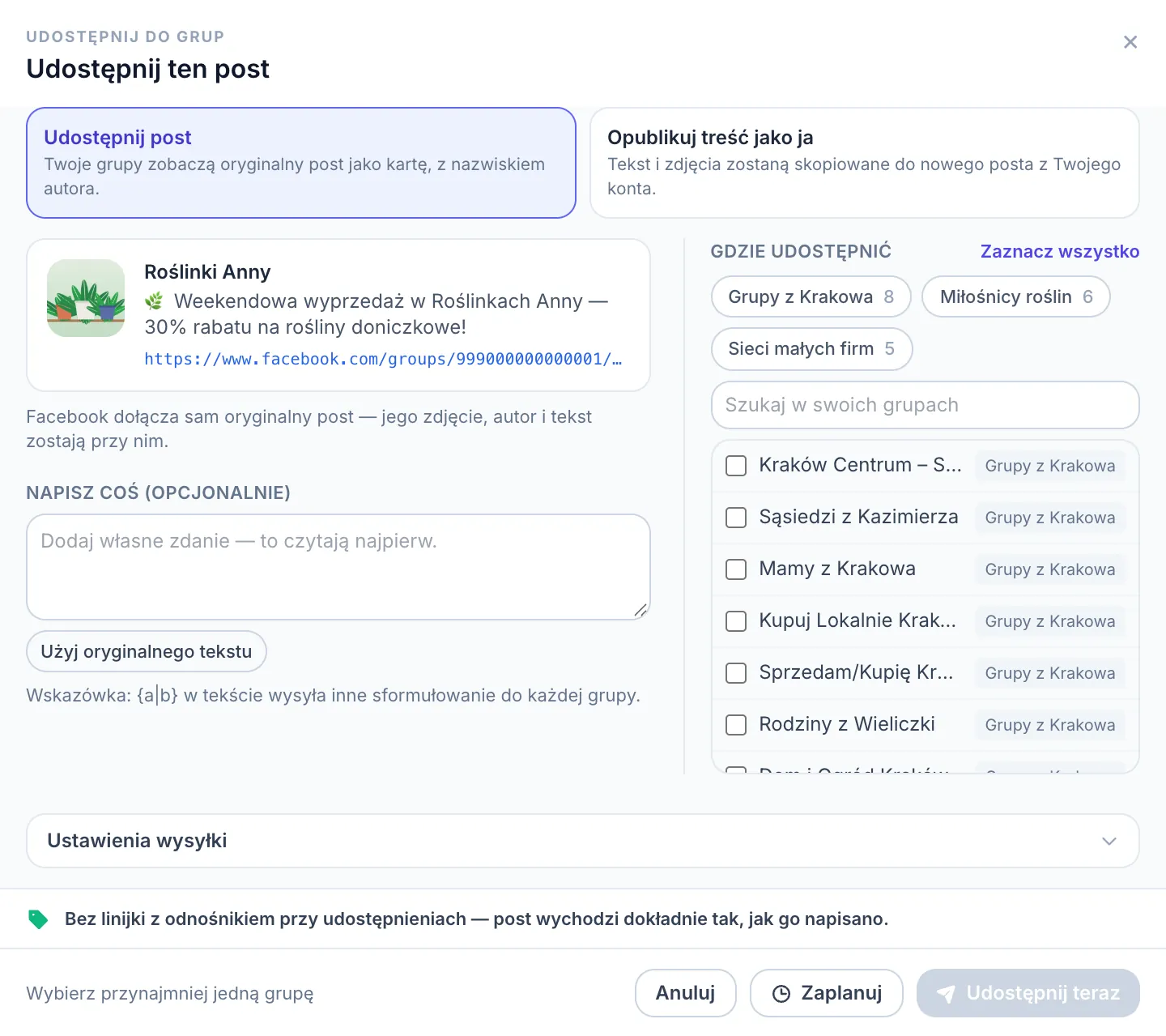Click the leaf emoji in post preview
This screenshot has width=1166, height=1036.
tap(154, 301)
